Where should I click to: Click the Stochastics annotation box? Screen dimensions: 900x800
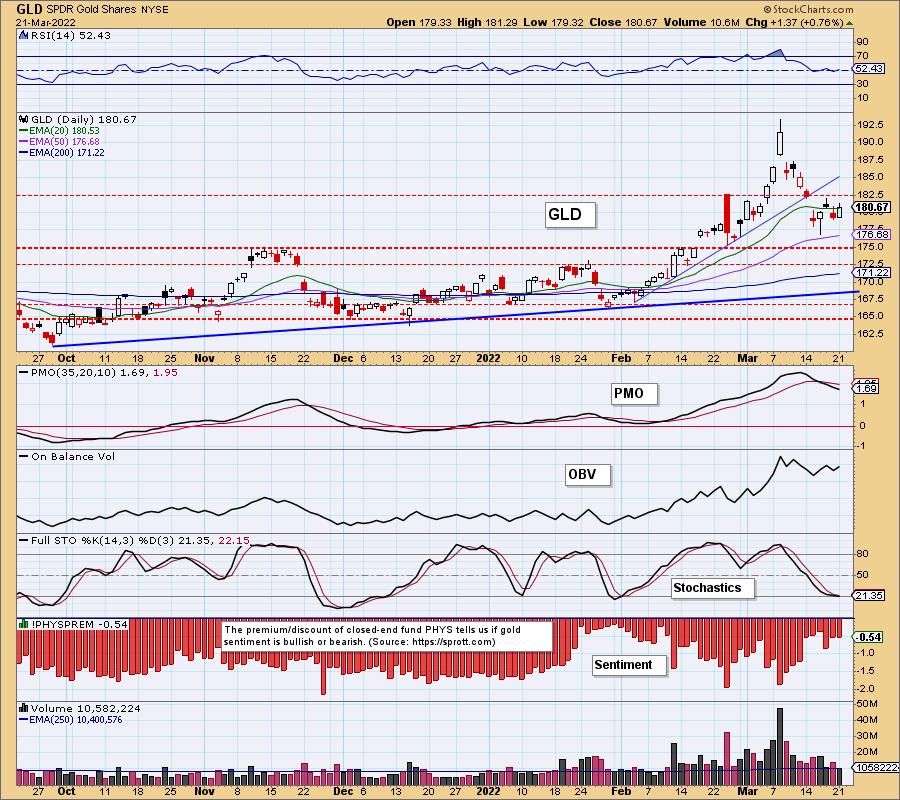point(712,588)
